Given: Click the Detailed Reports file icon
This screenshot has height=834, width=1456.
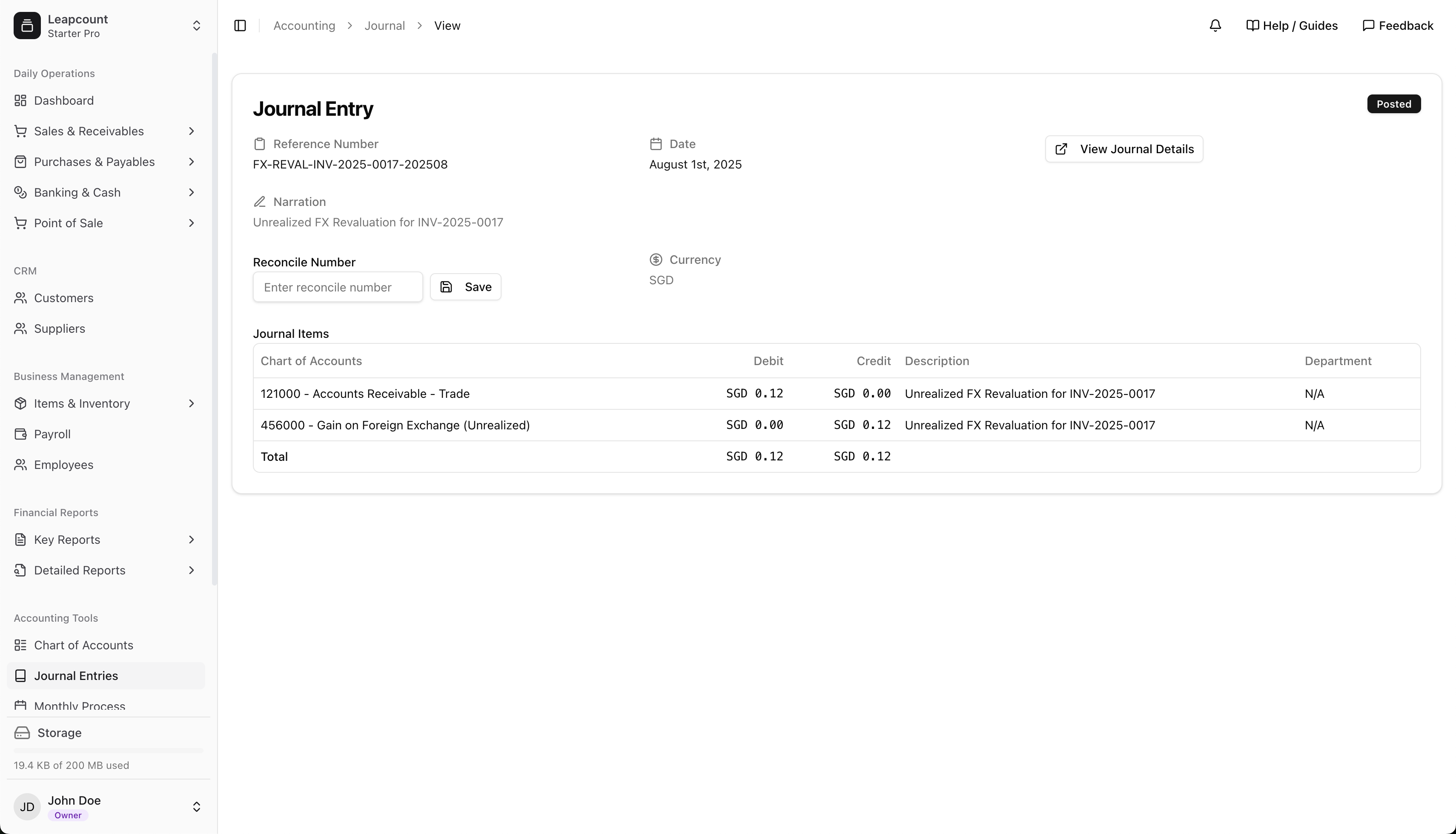Looking at the screenshot, I should coord(20,571).
